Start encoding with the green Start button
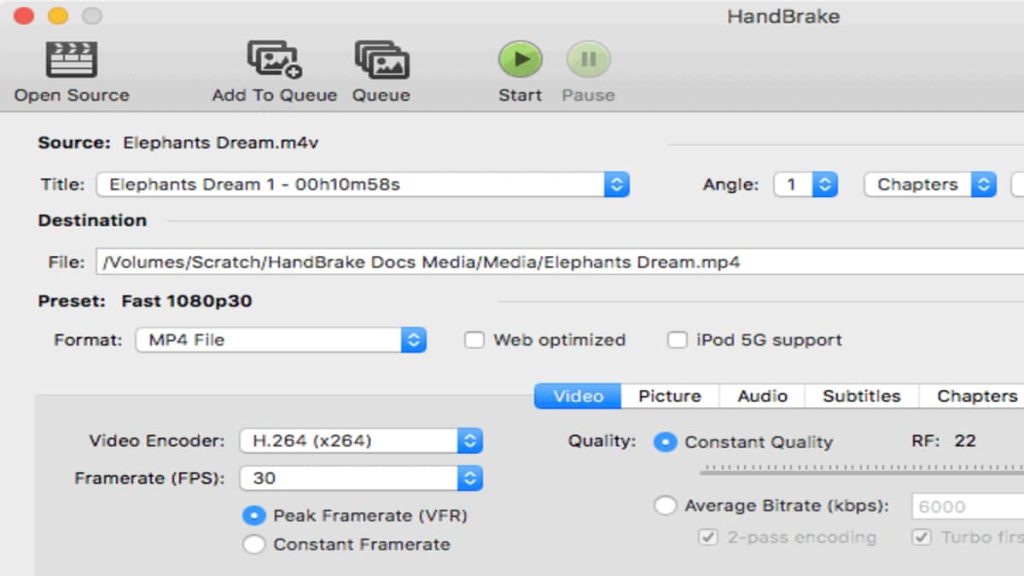This screenshot has width=1024, height=576. coord(520,59)
